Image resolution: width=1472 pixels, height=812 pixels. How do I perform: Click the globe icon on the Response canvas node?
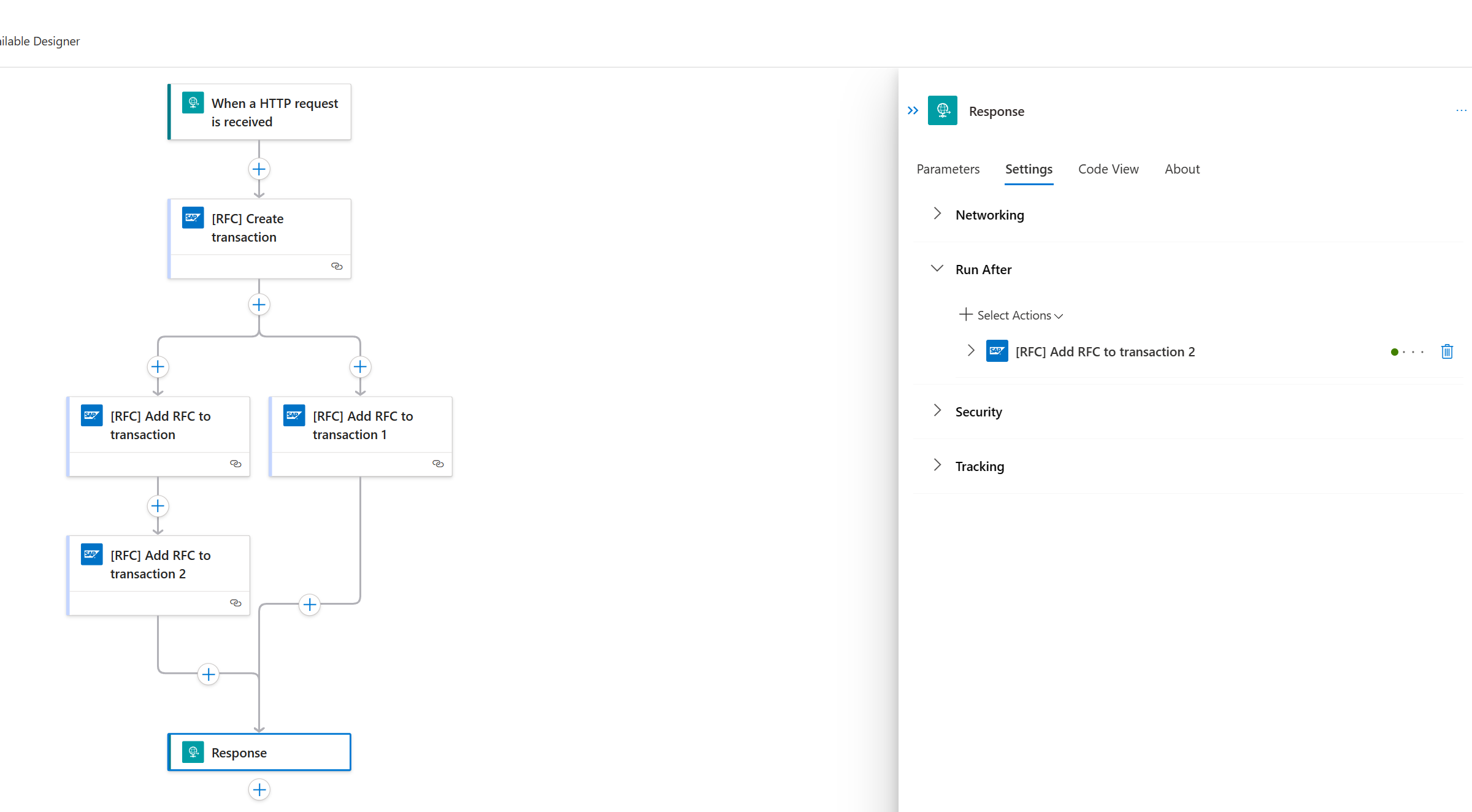tap(193, 752)
